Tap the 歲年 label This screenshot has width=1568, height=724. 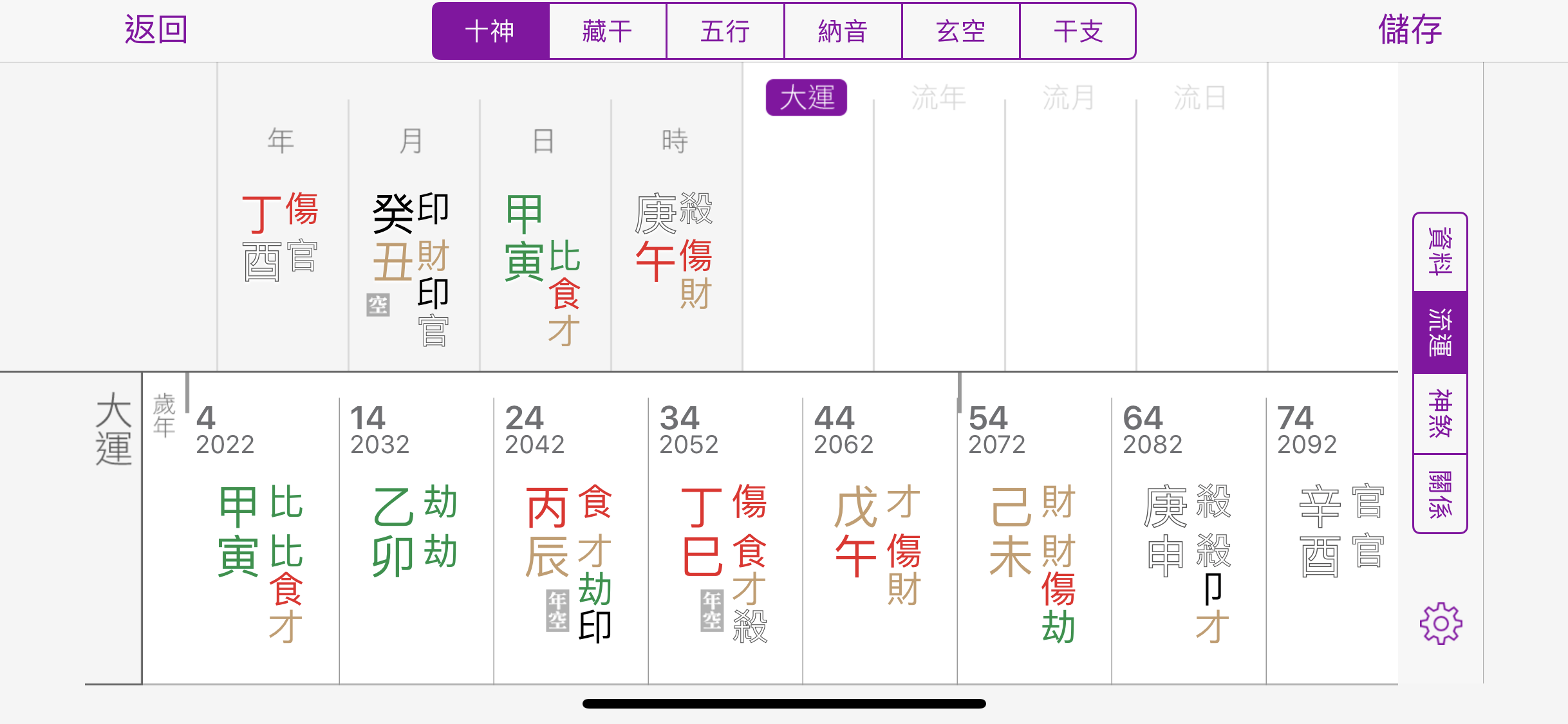click(x=164, y=415)
